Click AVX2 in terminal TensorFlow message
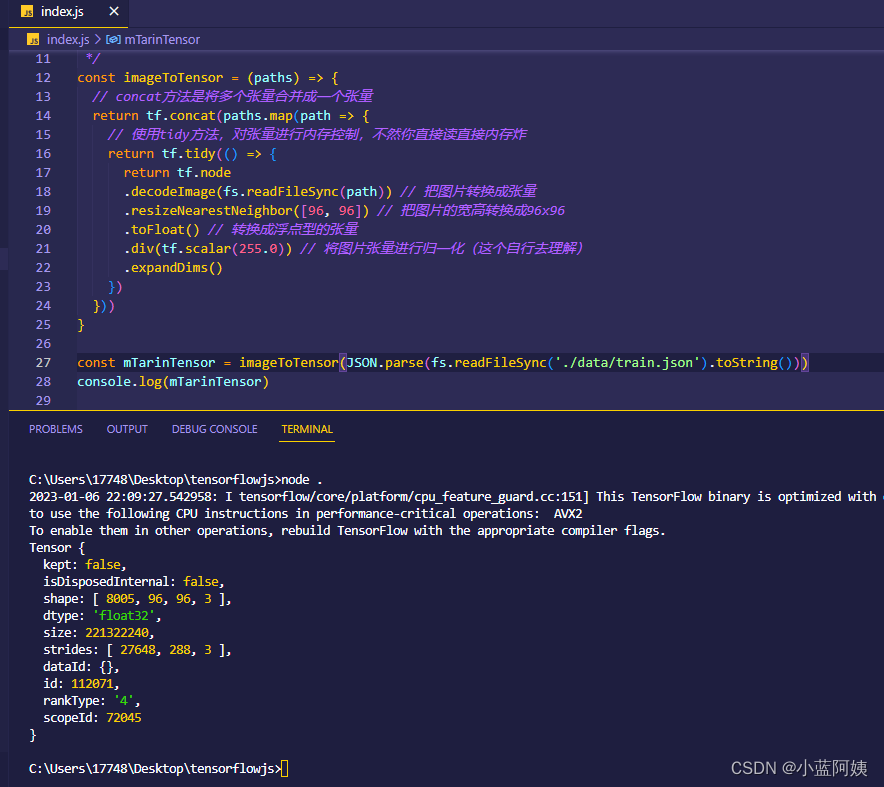The height and width of the screenshot is (787, 884). click(568, 514)
